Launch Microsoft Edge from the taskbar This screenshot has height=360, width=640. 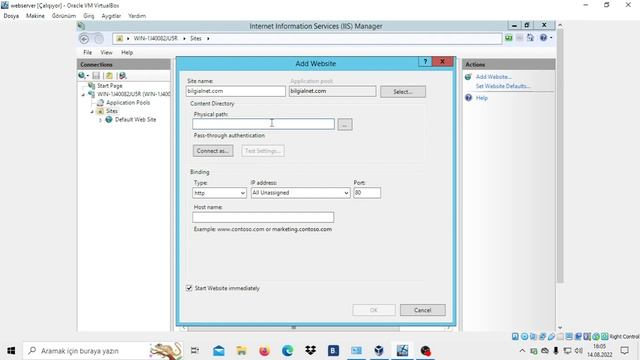tap(287, 351)
